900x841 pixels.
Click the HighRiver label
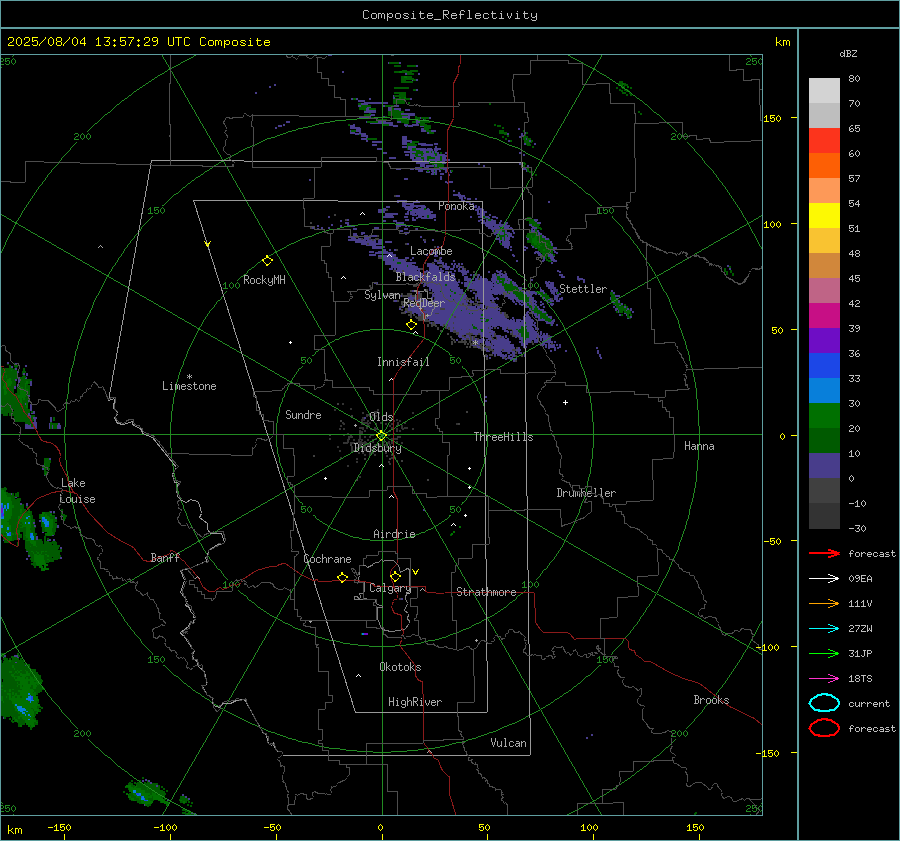tap(415, 702)
